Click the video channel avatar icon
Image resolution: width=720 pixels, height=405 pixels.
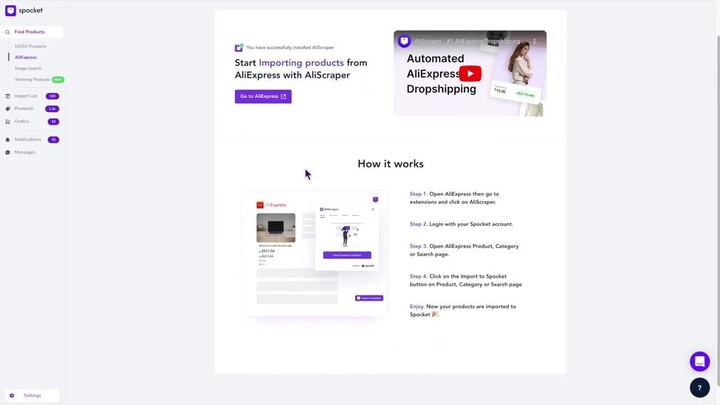pos(405,41)
